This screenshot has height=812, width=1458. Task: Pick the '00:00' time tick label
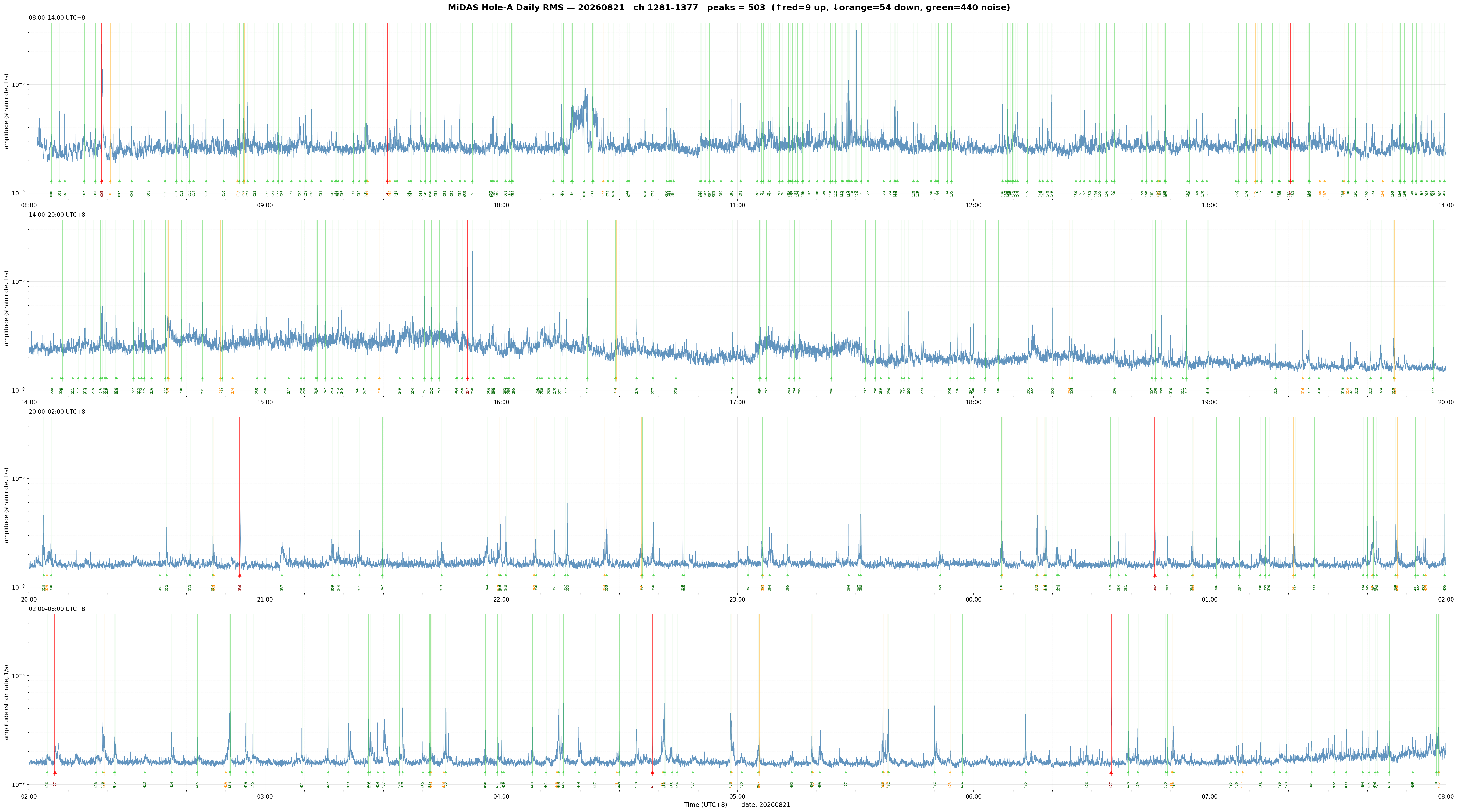pyautogui.click(x=974, y=599)
